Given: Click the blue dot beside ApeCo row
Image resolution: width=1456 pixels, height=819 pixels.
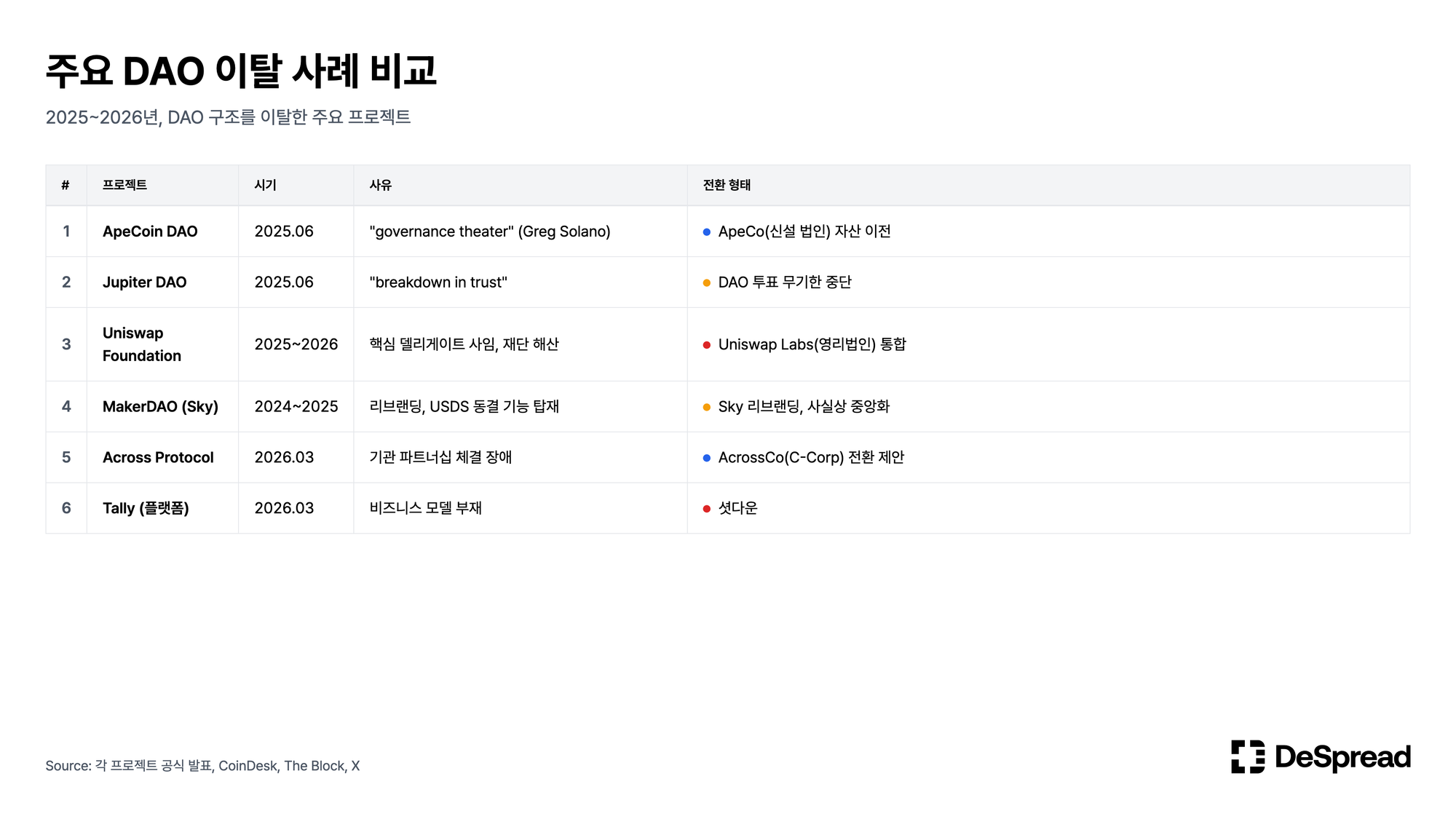Looking at the screenshot, I should point(706,232).
